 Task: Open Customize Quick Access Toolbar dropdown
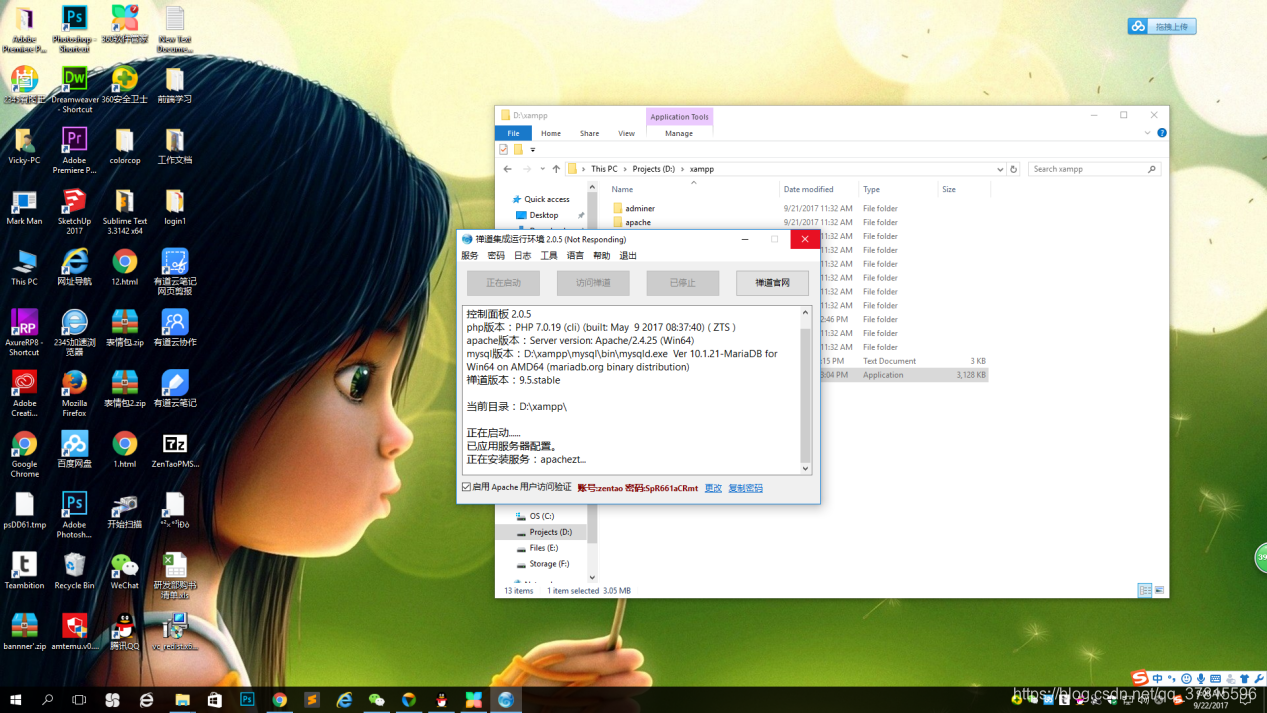click(x=533, y=150)
